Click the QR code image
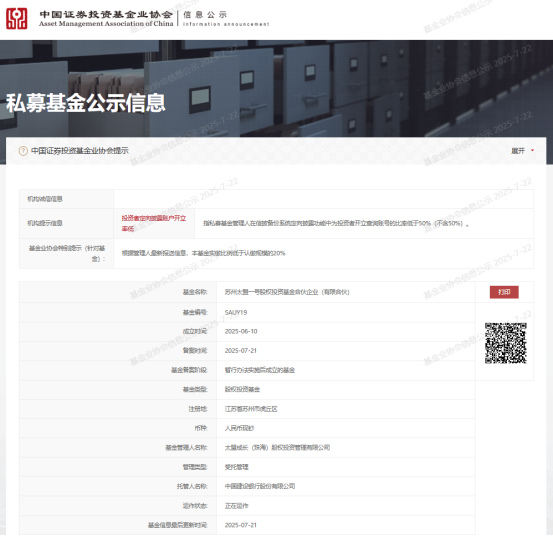This screenshot has height=536, width=553. click(x=505, y=343)
